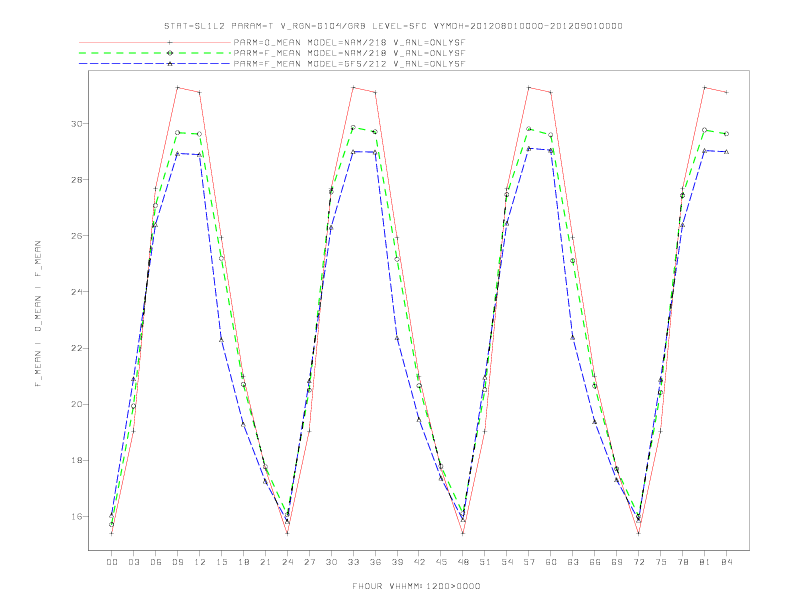Click x-axis tick label 33
792x612 pixels.
tap(353, 562)
